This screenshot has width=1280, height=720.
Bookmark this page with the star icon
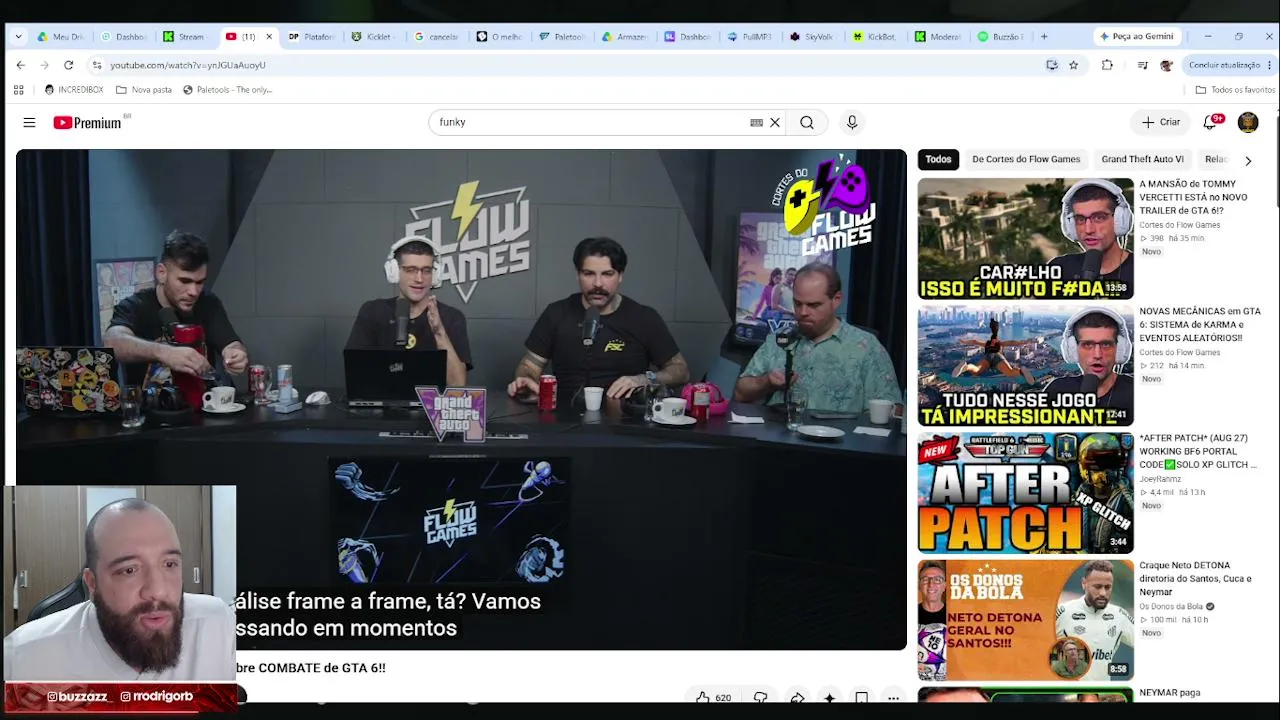point(1074,65)
